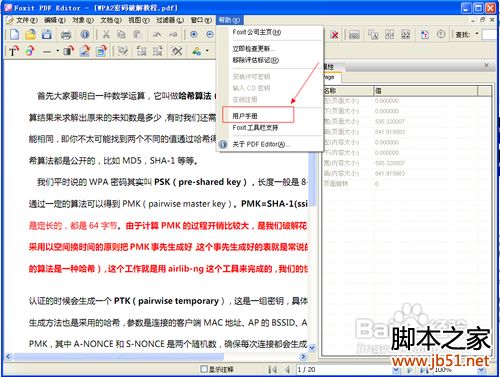Screen dimensions: 500x377
Task: Copy selection using the copy icon
Action: click(x=122, y=34)
